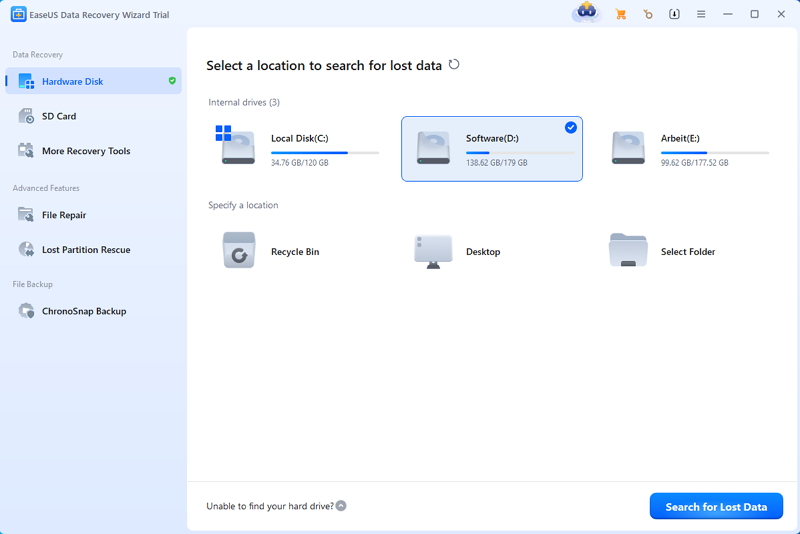Click the 'Specify a location' heading
Screen dimensions: 800x534
tap(243, 205)
